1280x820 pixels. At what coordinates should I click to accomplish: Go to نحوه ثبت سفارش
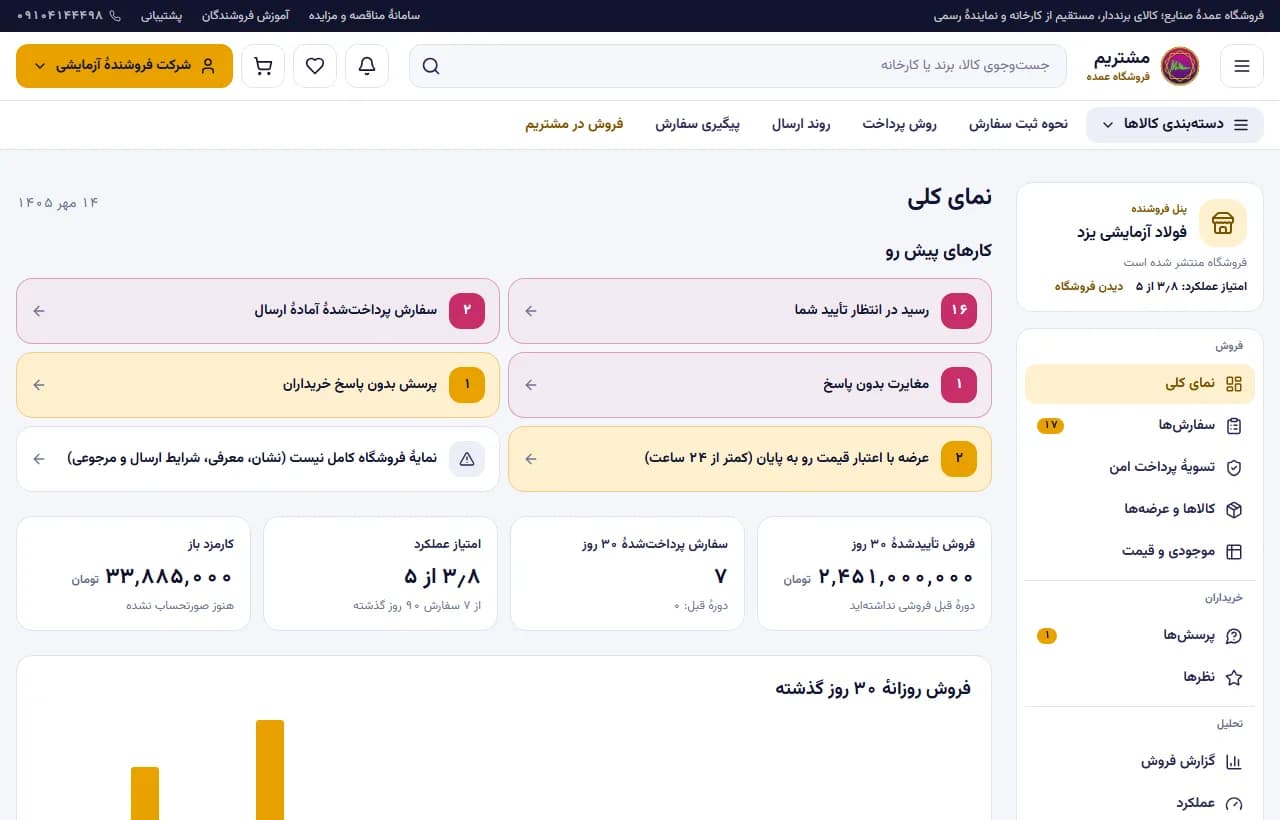tap(1018, 125)
